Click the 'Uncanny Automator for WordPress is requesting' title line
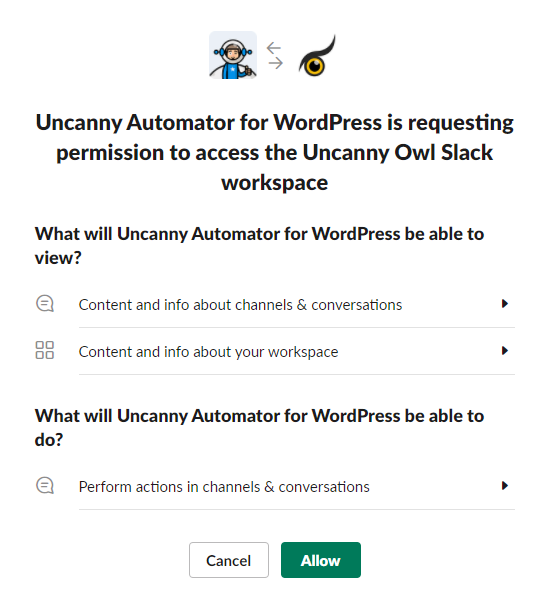Image resolution: width=550 pixels, height=615 pixels. click(x=275, y=122)
